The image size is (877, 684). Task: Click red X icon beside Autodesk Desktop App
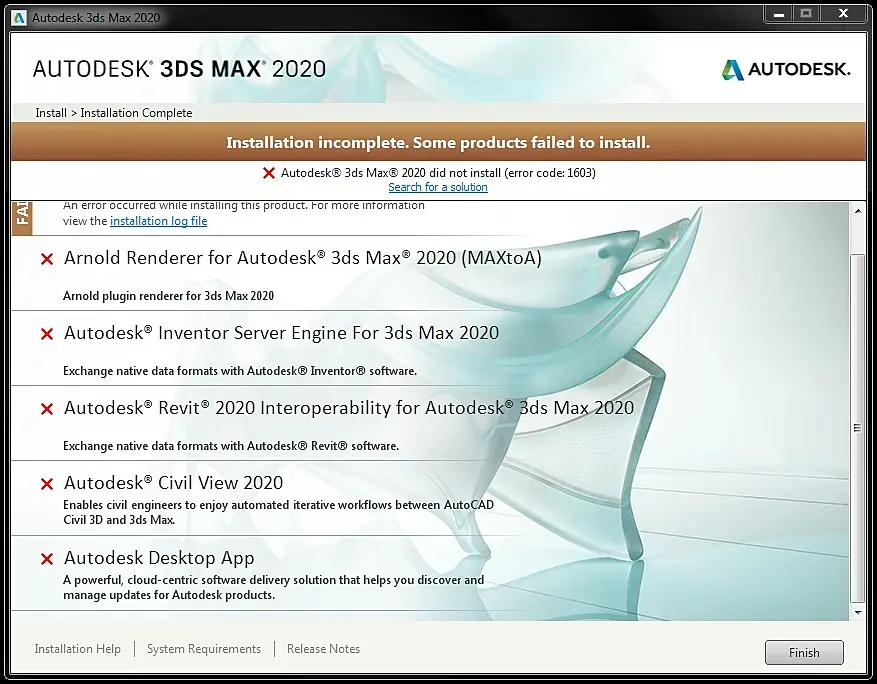[x=47, y=559]
